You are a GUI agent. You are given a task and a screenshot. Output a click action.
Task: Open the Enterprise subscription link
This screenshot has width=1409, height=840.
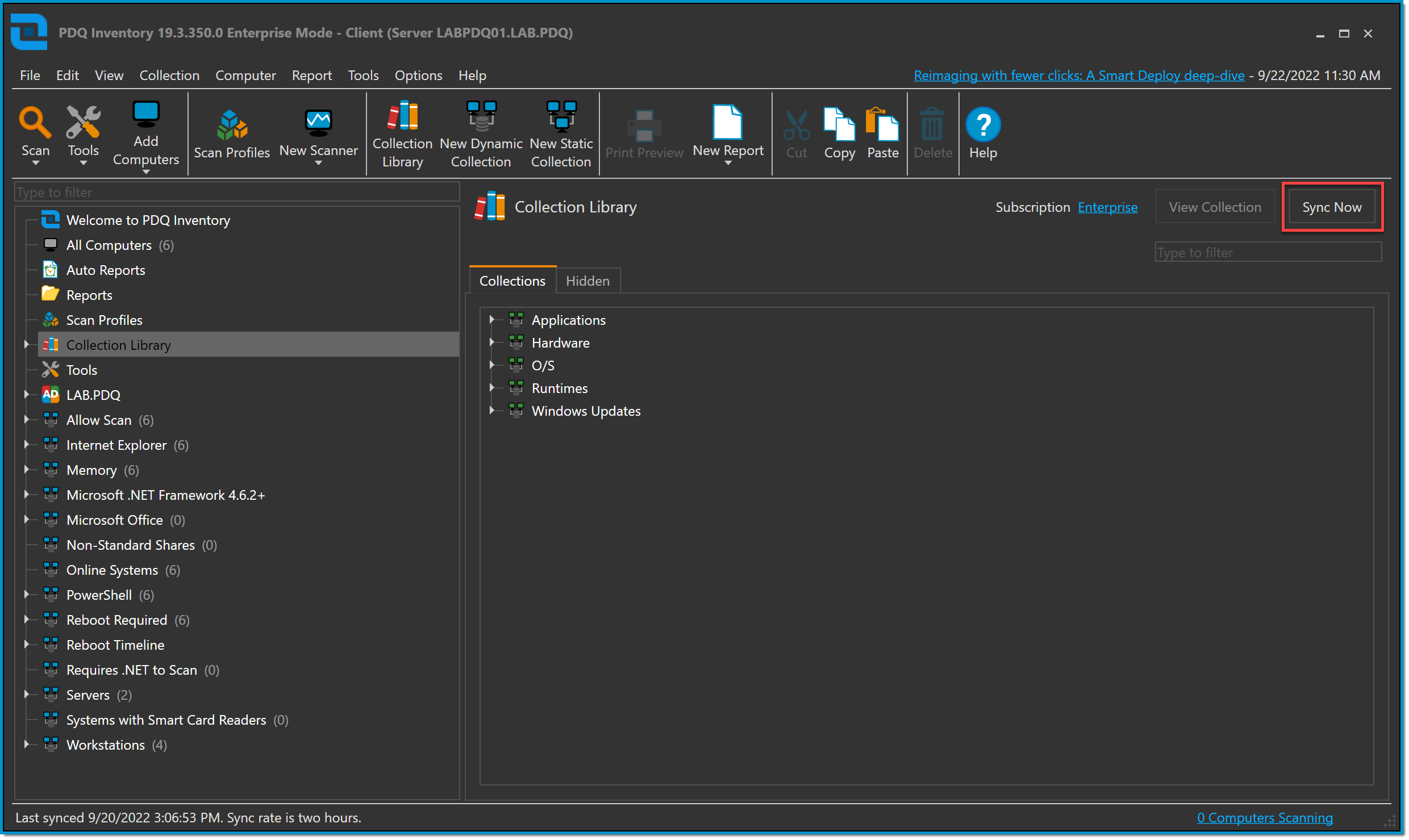tap(1107, 207)
